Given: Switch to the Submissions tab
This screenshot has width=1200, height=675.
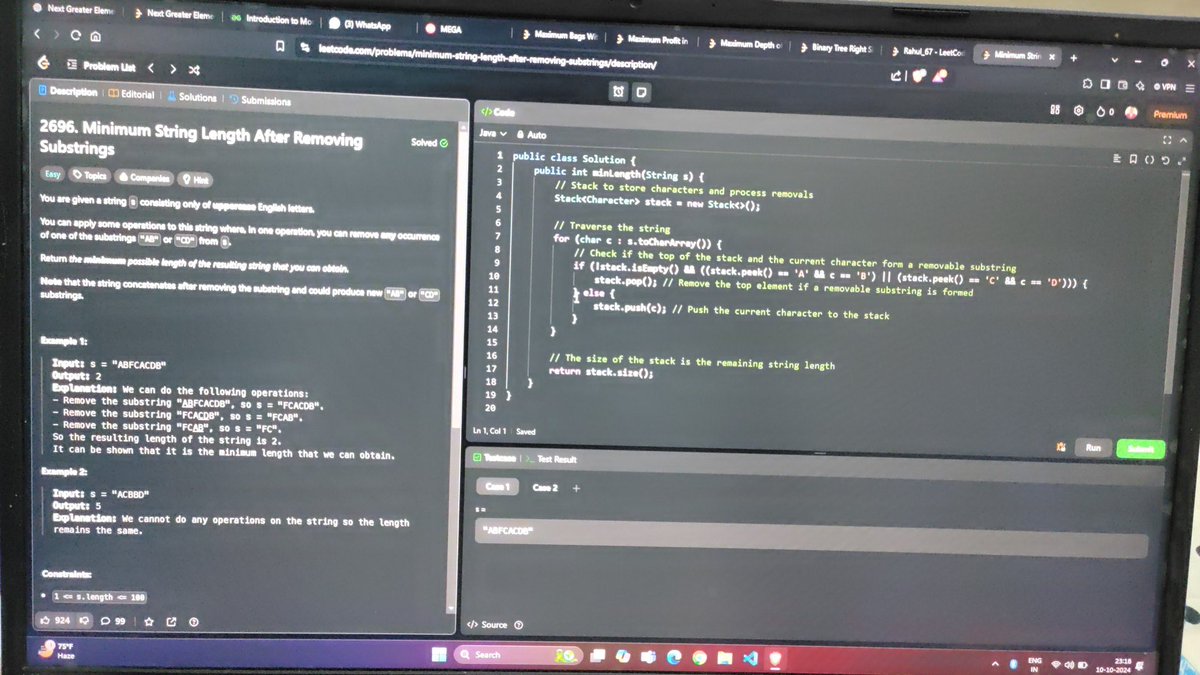Looking at the screenshot, I should pyautogui.click(x=260, y=100).
